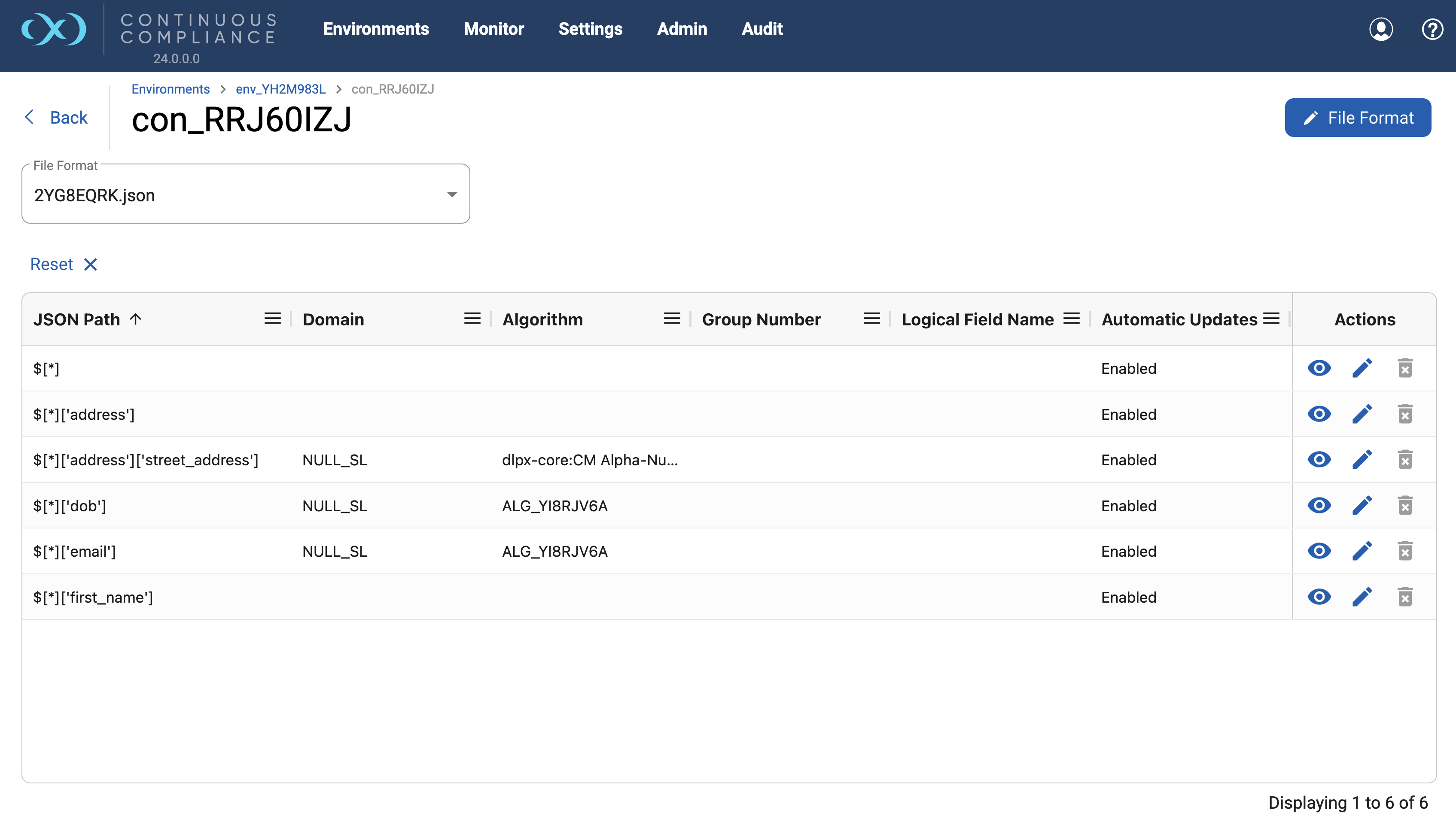Screen dimensions: 1456x819
Task: Open the Audit menu
Action: point(762,29)
